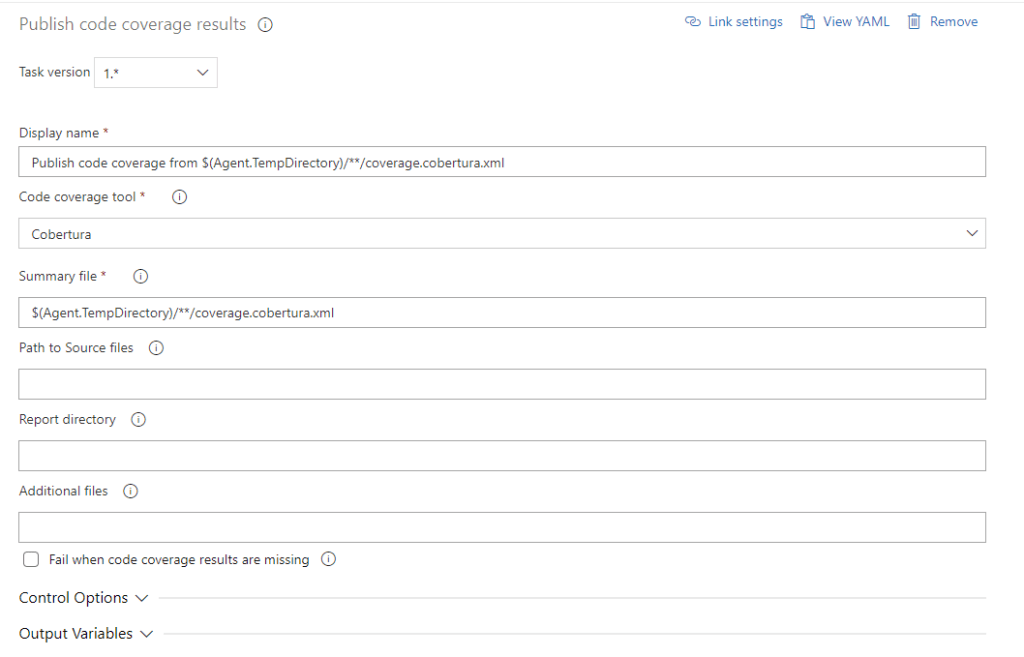Click the Summary file input field
The width and height of the screenshot is (1024, 657).
coord(502,313)
